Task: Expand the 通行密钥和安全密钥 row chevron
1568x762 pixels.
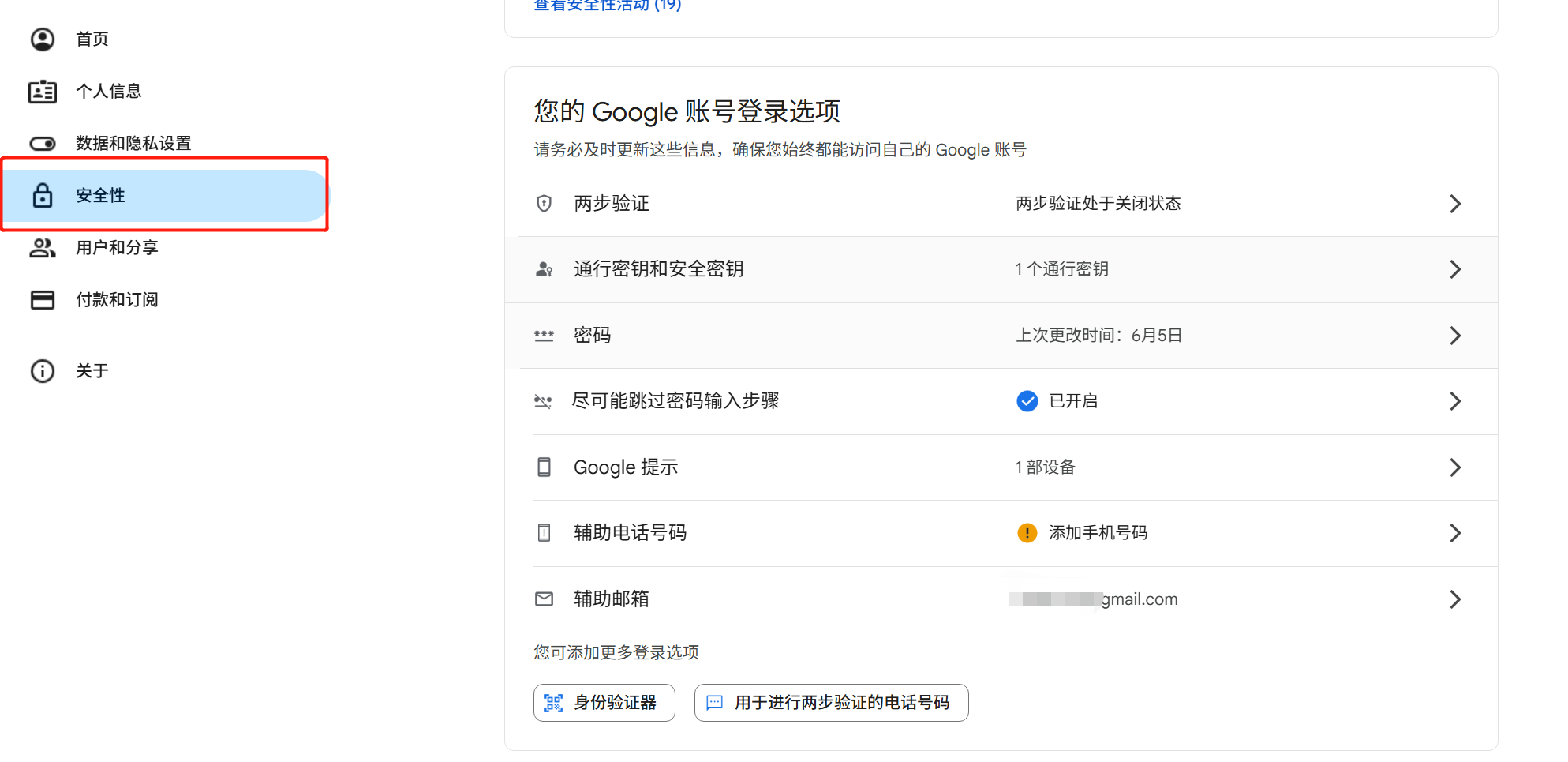Action: pyautogui.click(x=1455, y=269)
